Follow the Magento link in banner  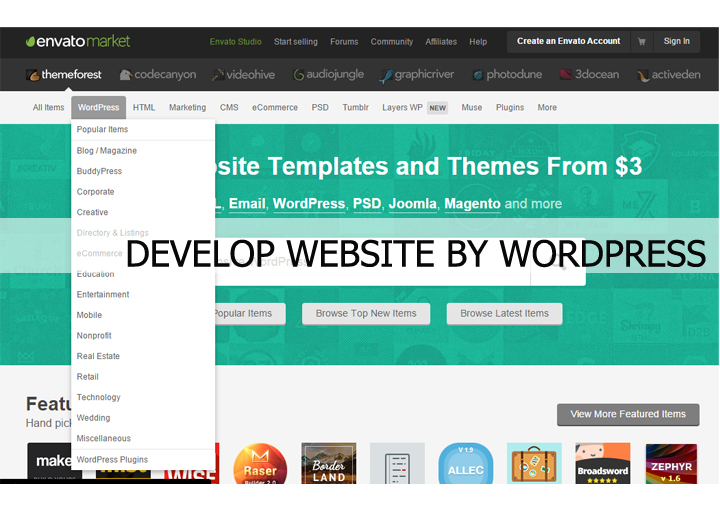[x=472, y=203]
